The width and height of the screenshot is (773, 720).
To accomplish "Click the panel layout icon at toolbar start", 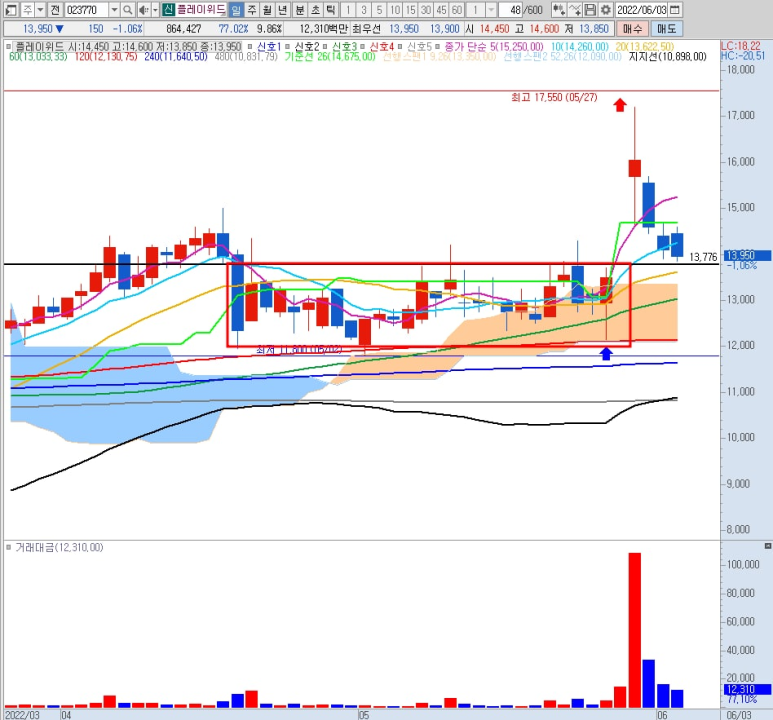I will (x=11, y=9).
